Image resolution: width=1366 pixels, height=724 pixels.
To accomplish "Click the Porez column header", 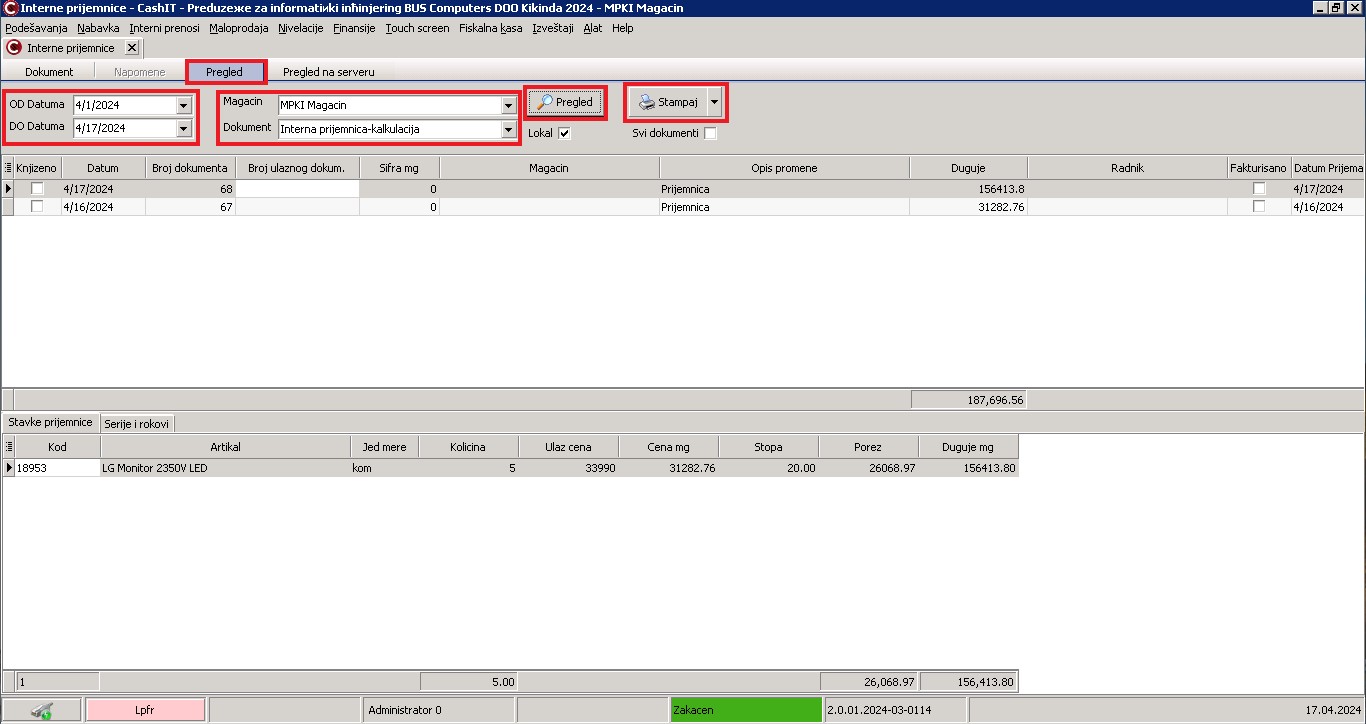I will pos(868,447).
